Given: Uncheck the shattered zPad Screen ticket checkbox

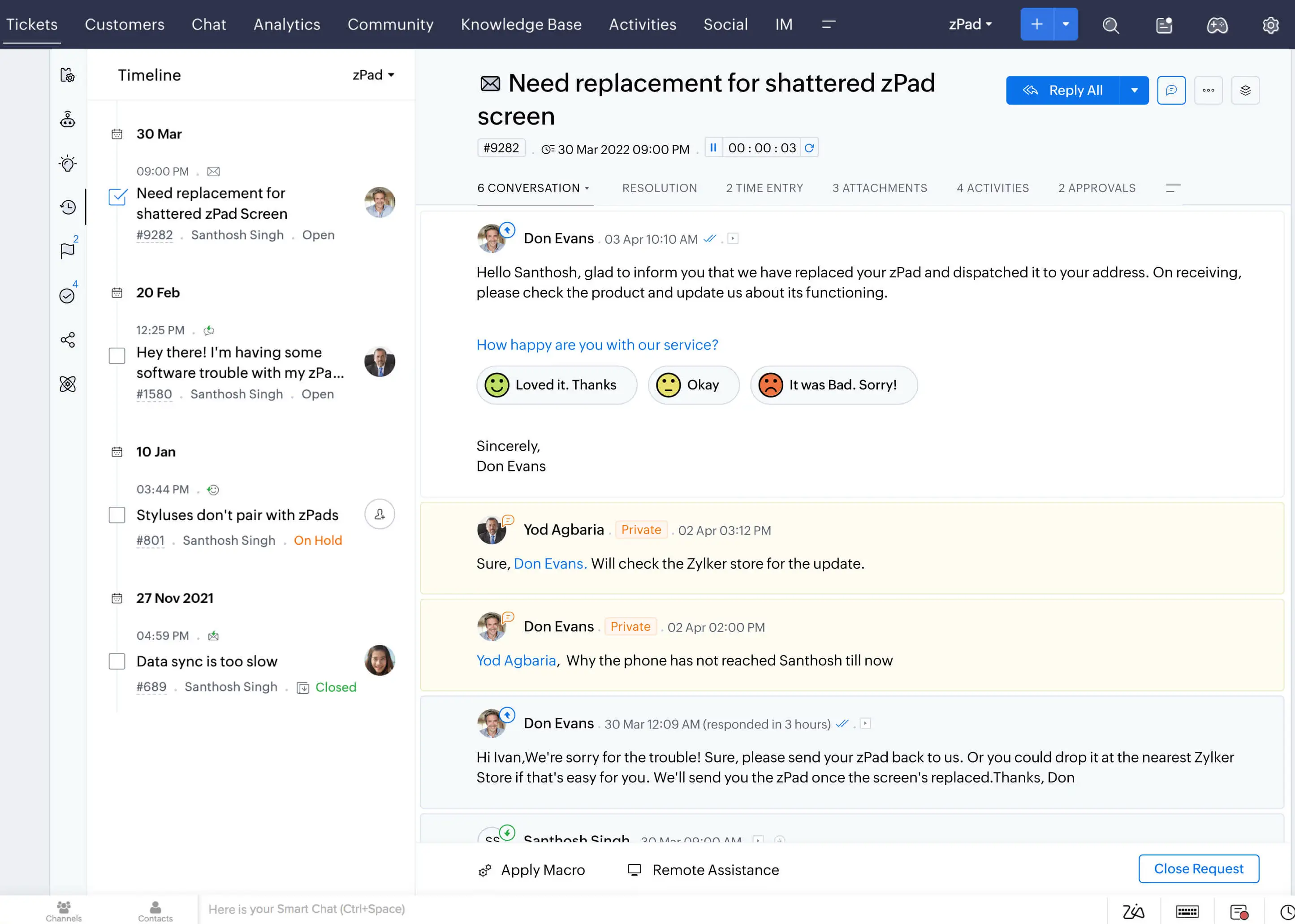Looking at the screenshot, I should point(117,197).
